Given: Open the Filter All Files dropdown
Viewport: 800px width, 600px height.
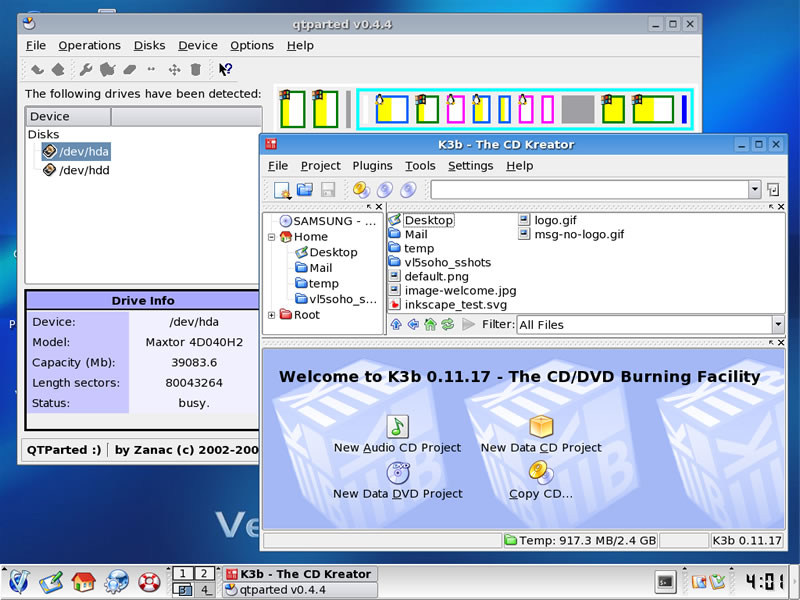Looking at the screenshot, I should 777,324.
